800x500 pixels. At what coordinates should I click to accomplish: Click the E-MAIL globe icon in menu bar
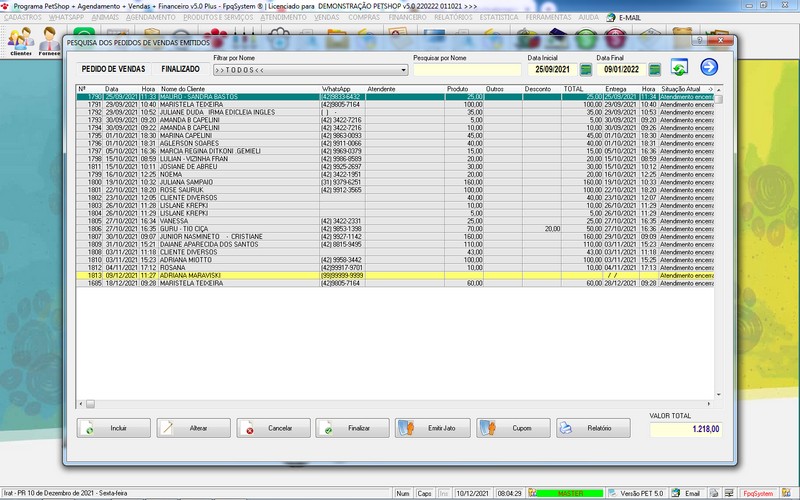click(611, 17)
